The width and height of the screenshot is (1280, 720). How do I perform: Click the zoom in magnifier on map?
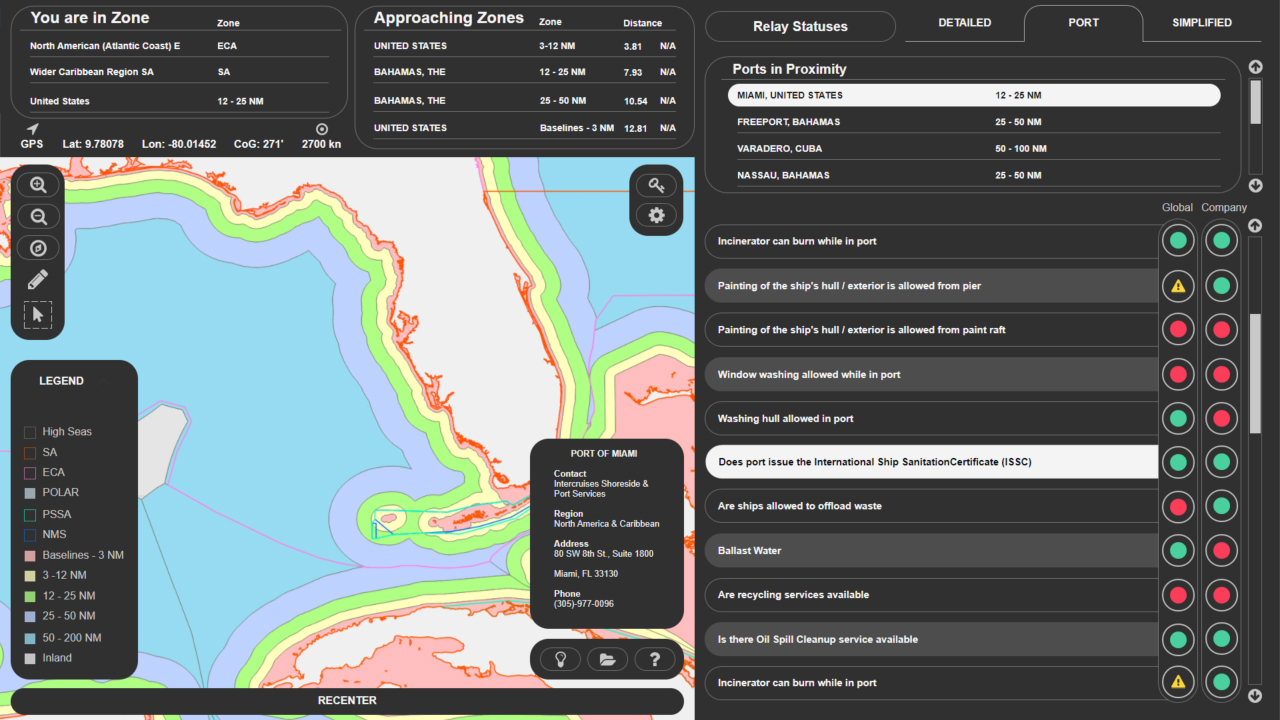tap(39, 185)
